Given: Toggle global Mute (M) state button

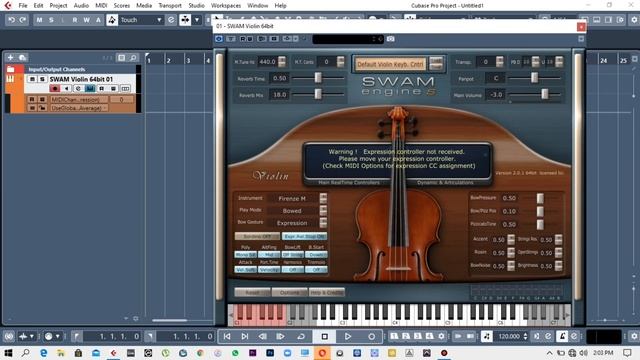Looking at the screenshot, I should click(39, 20).
